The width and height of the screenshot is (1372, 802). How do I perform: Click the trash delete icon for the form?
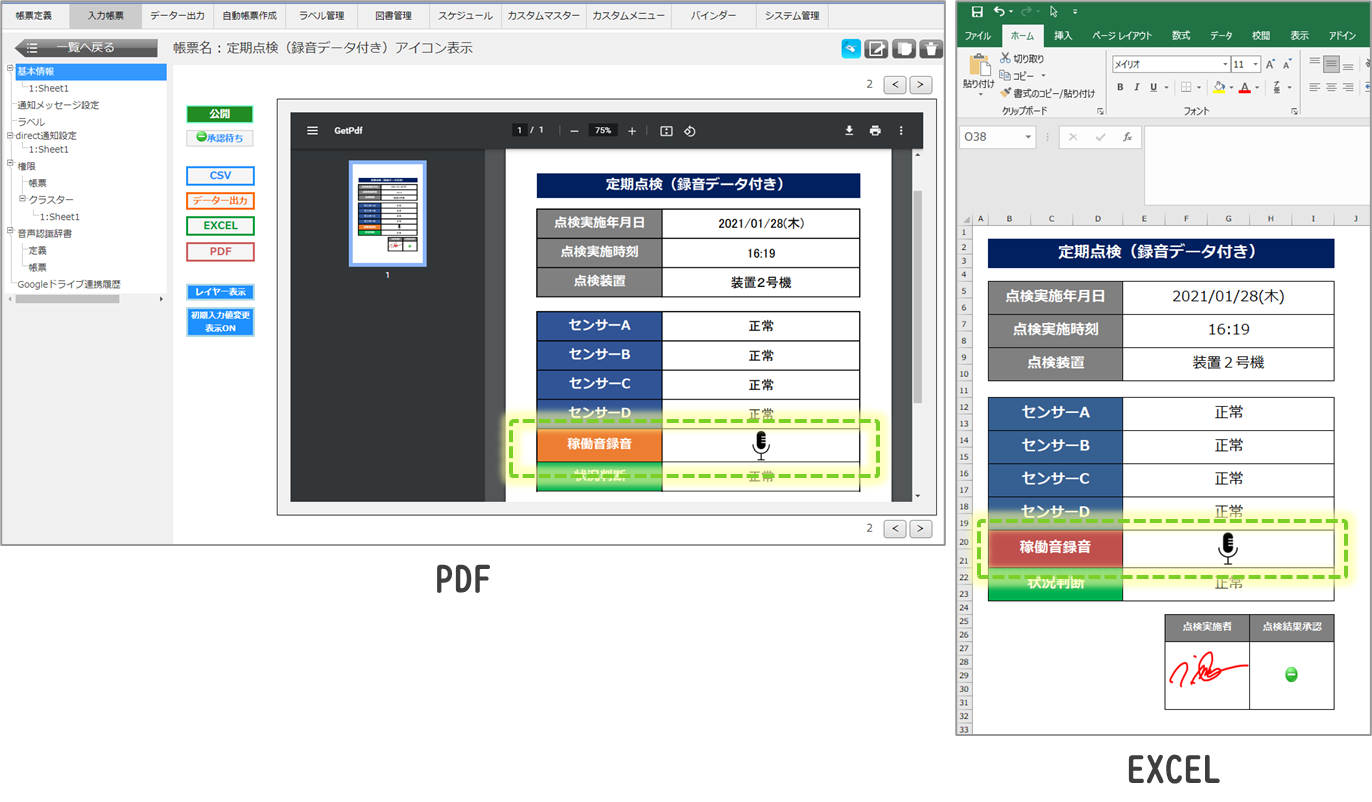click(x=930, y=49)
